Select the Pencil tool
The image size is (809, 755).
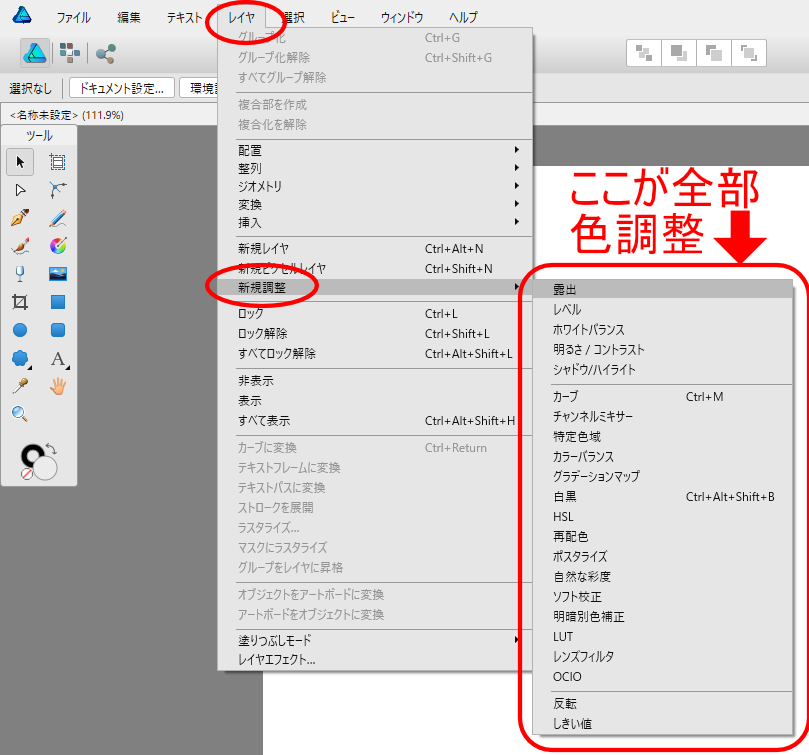pos(58,218)
